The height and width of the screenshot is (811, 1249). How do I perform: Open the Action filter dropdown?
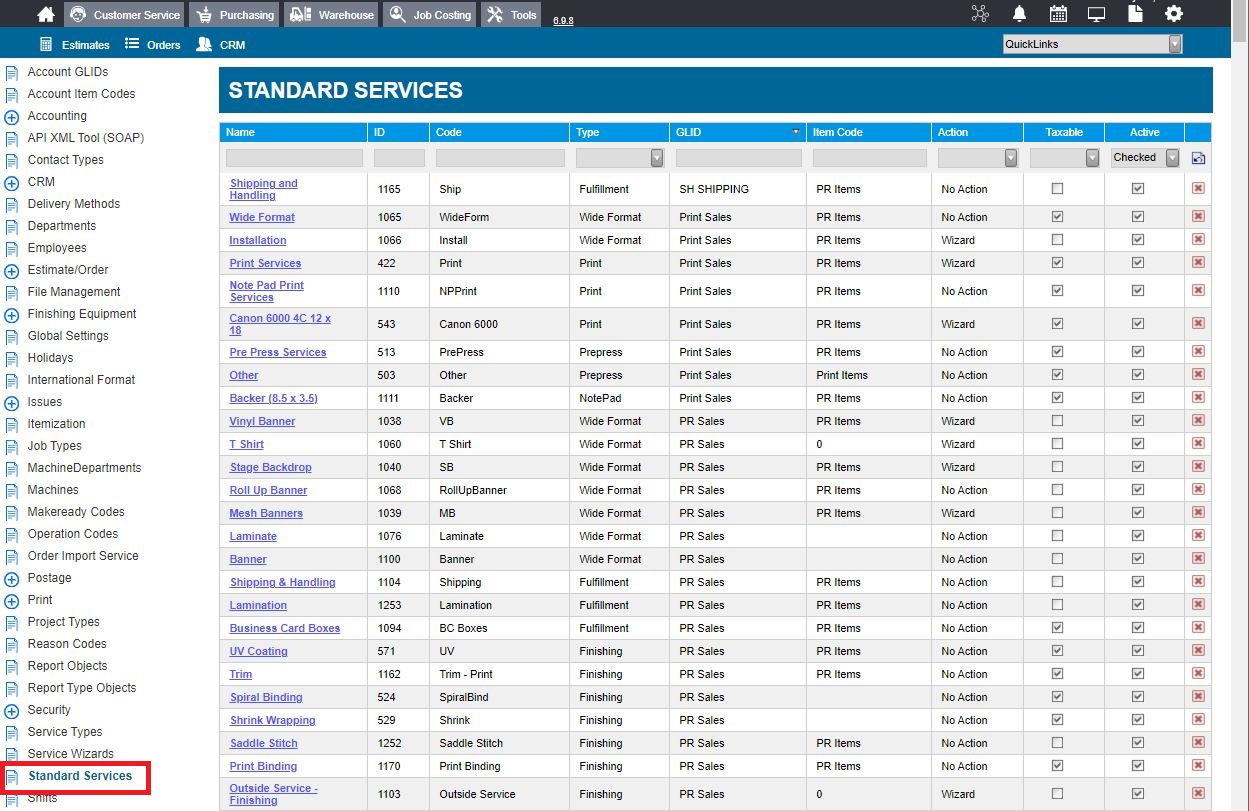(978, 157)
